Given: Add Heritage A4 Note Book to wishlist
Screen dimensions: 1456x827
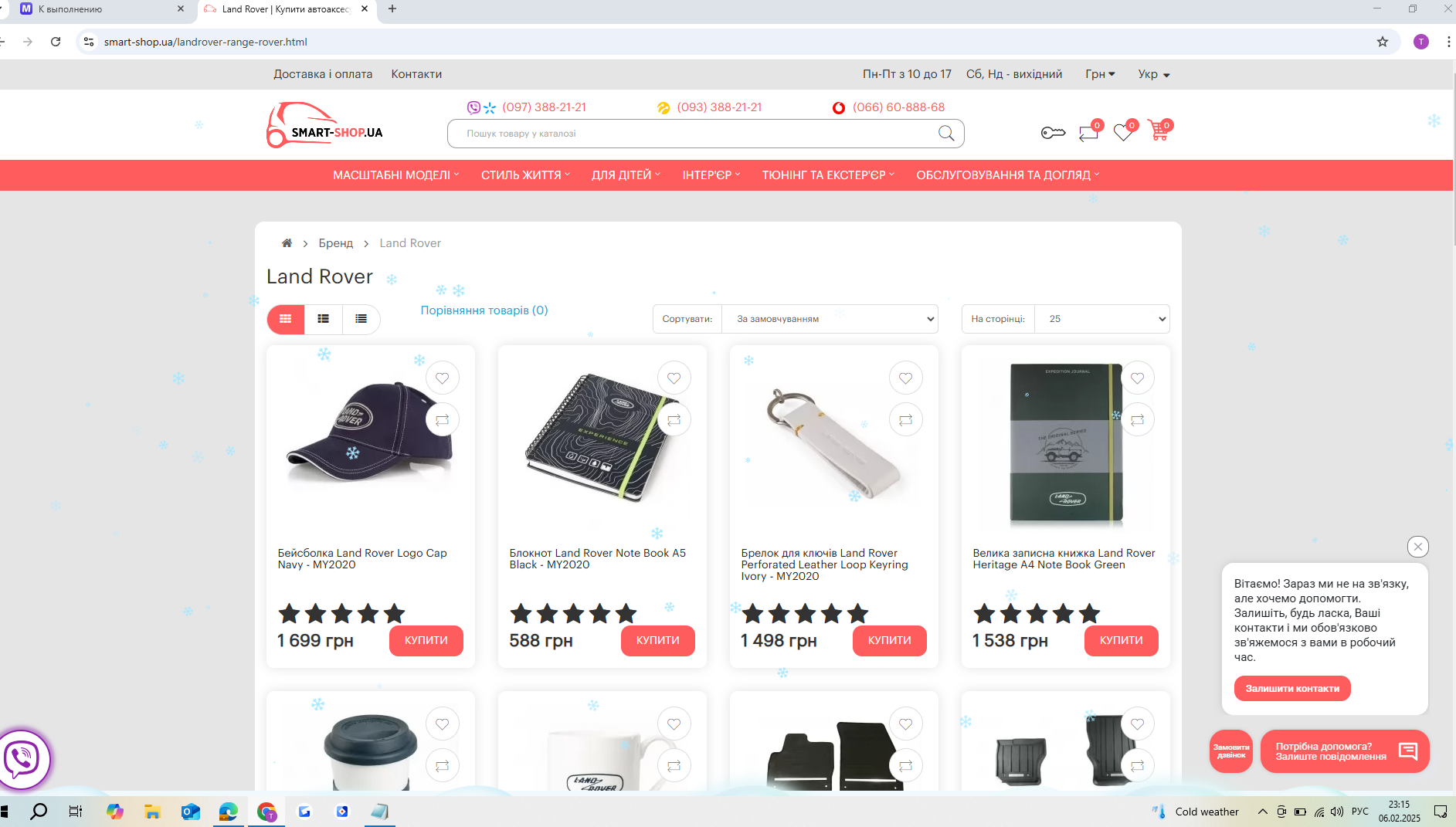Looking at the screenshot, I should point(1138,378).
